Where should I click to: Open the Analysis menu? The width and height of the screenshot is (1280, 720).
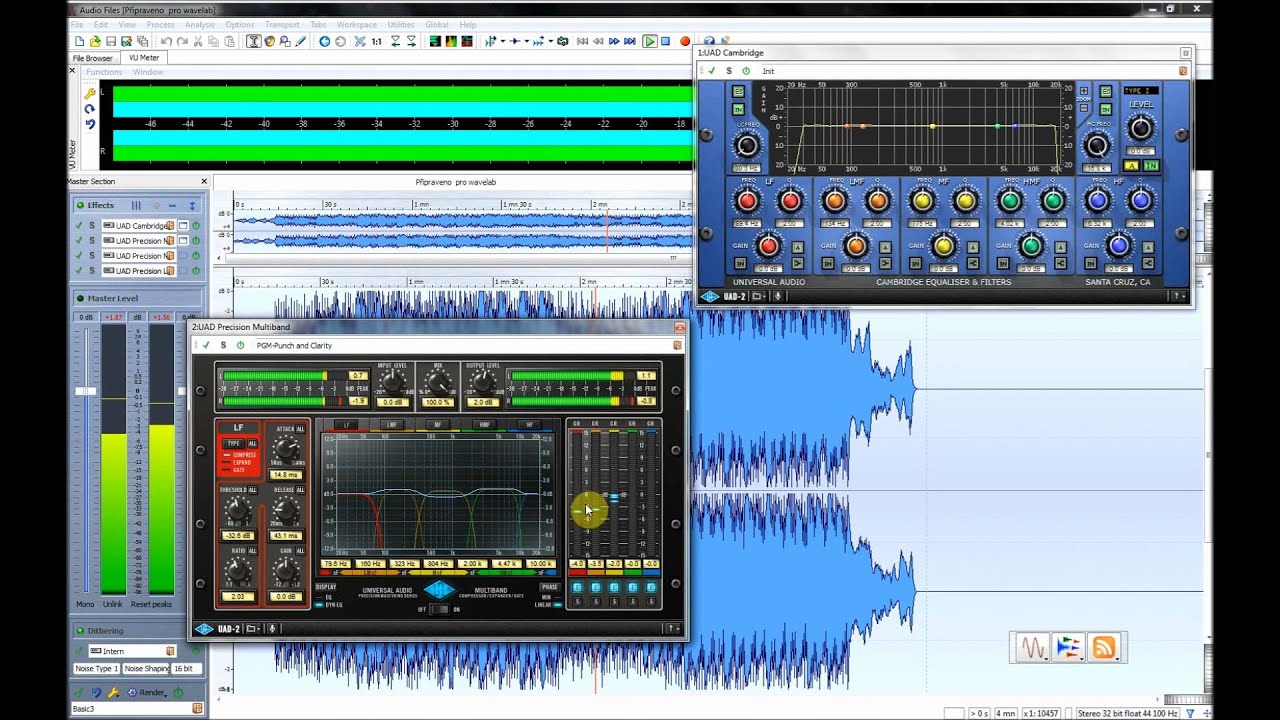click(x=199, y=24)
